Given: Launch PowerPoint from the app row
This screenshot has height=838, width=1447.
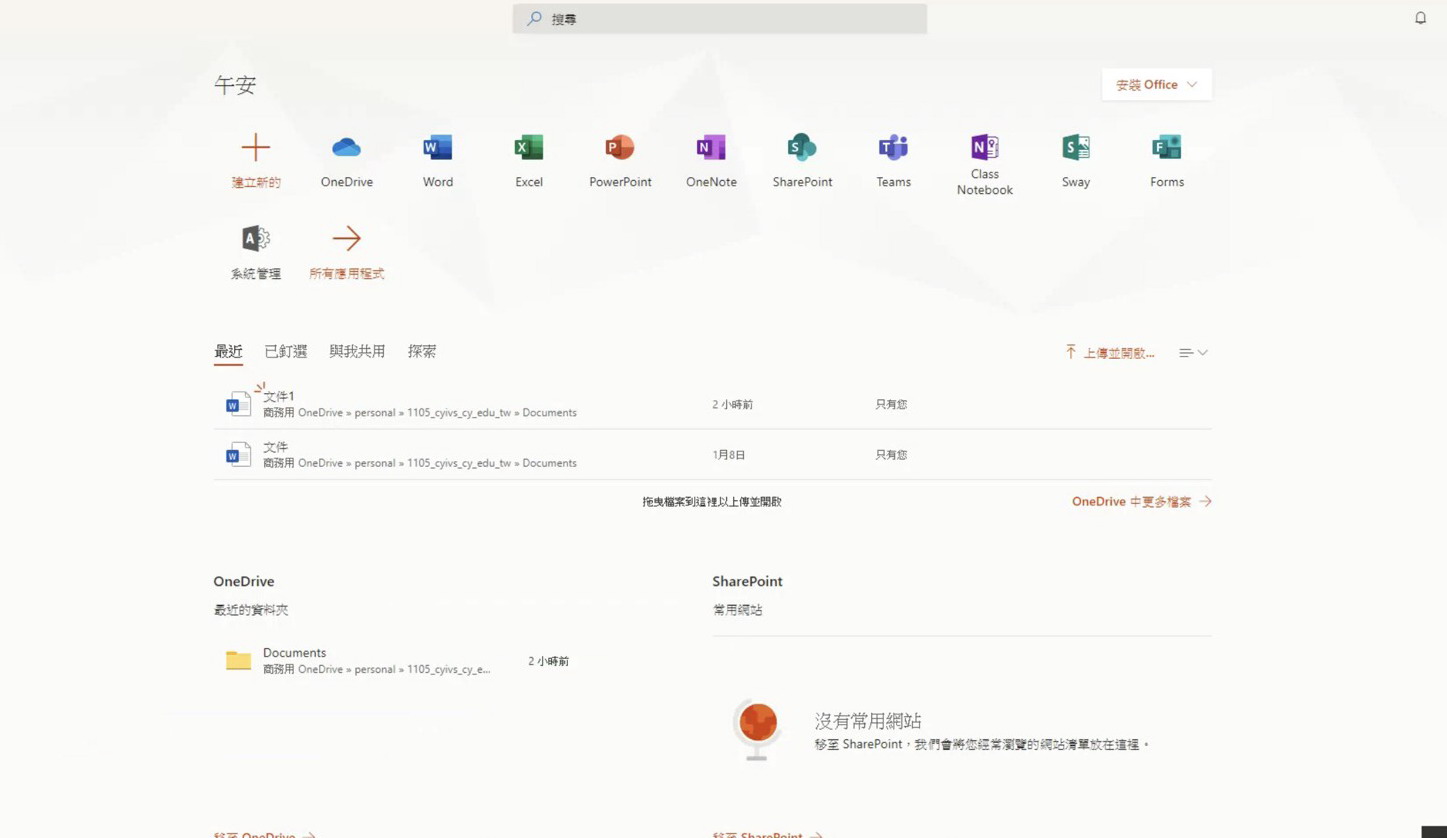Looking at the screenshot, I should [620, 148].
